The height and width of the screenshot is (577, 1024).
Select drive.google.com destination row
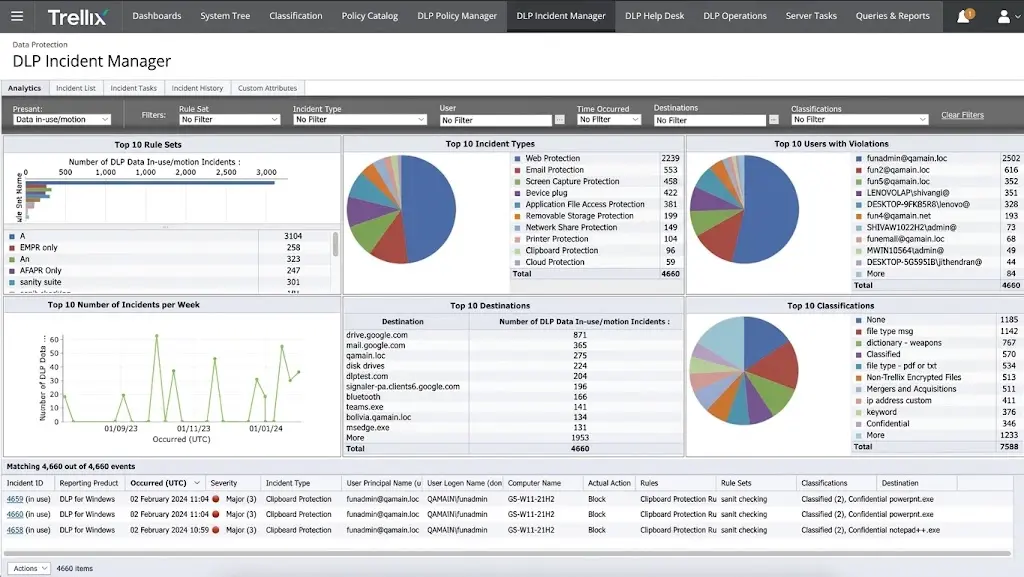click(x=513, y=335)
